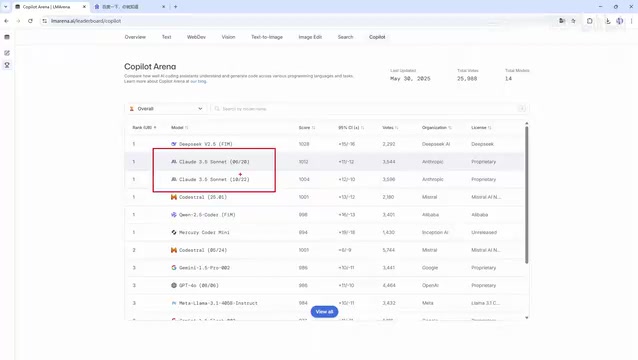
Task: Start a new chat with sidebar edit icon
Action: 7,53
